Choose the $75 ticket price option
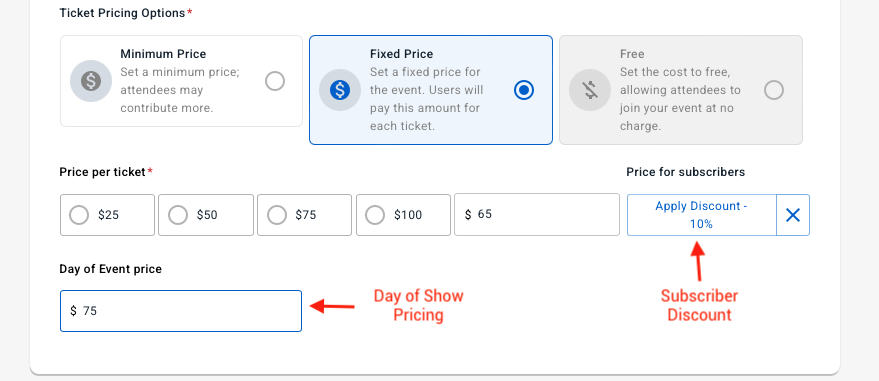 [304, 215]
